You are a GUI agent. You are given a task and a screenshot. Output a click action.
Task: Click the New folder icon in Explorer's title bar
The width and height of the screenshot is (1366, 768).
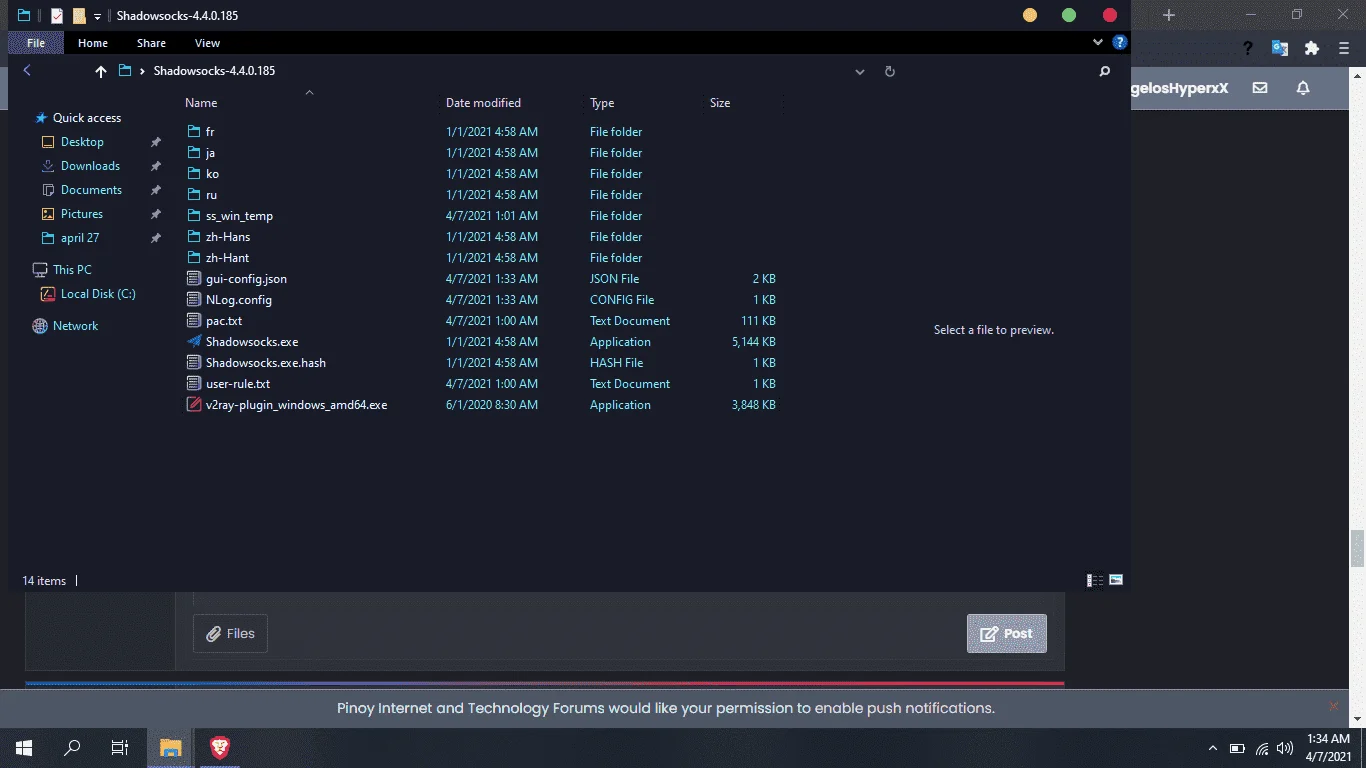(79, 16)
